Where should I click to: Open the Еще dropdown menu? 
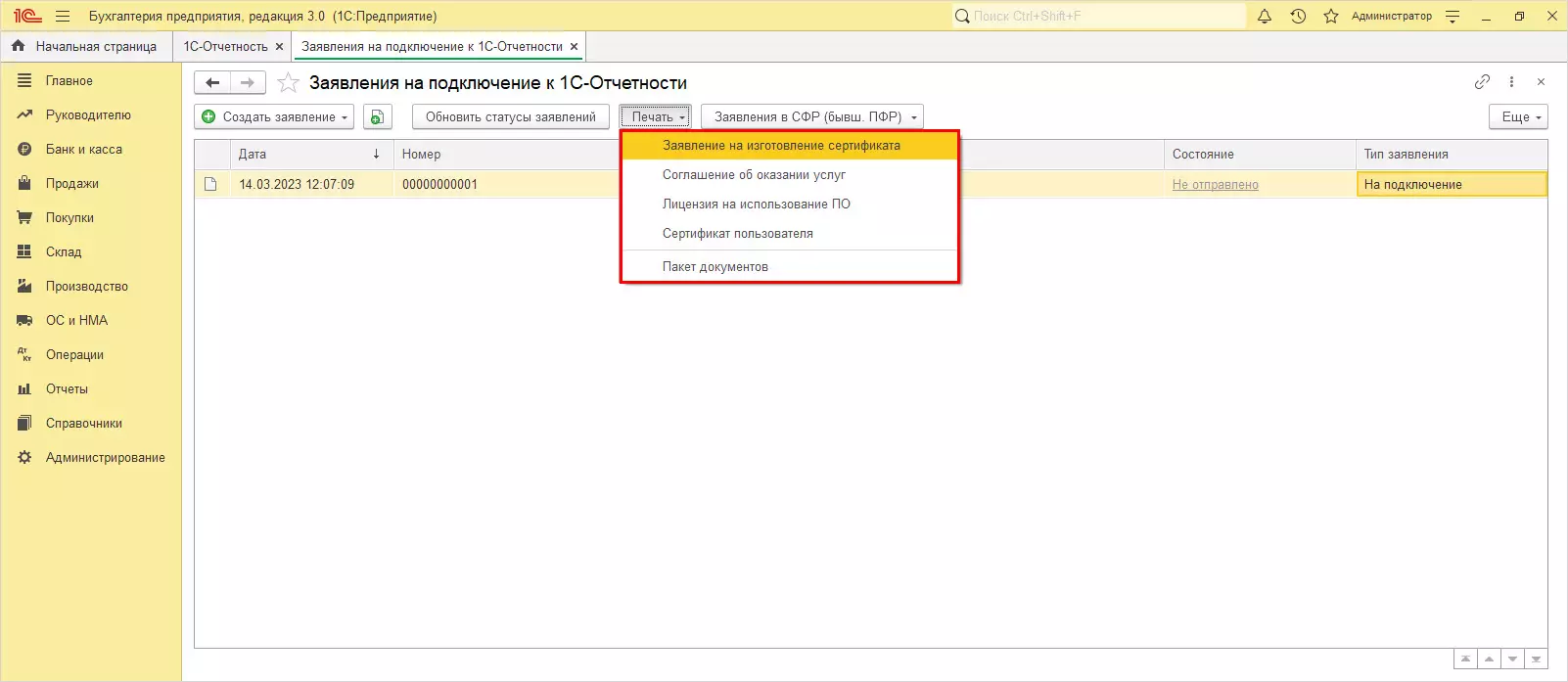pyautogui.click(x=1518, y=116)
